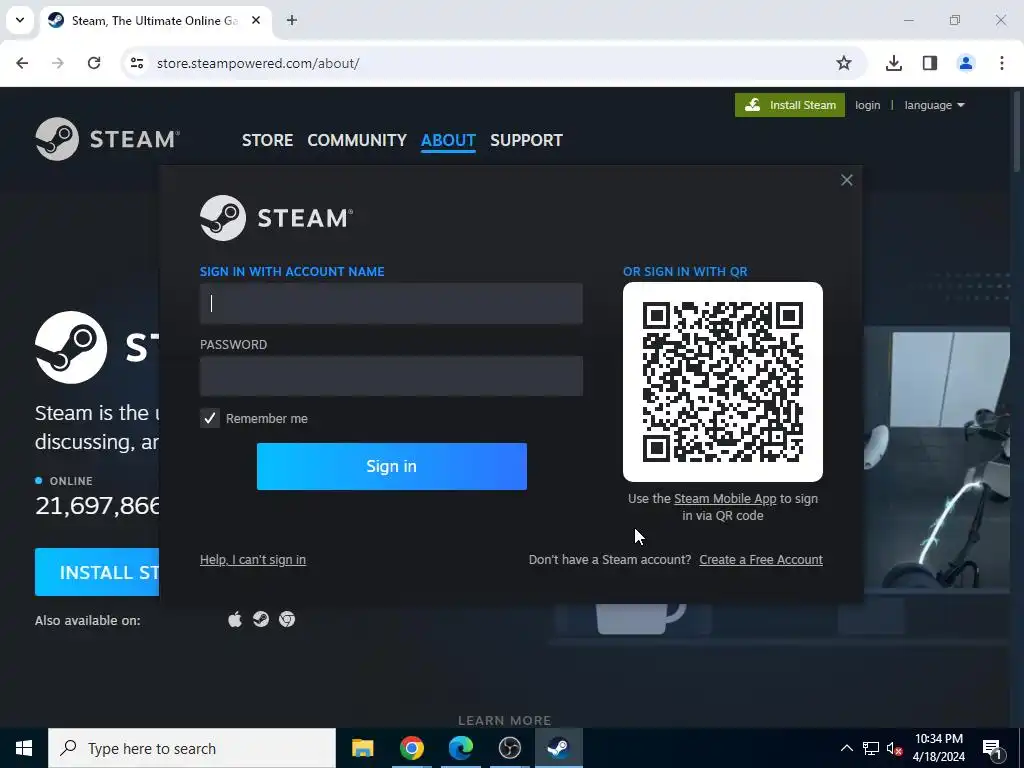Click the muted volume tray icon
The width and height of the screenshot is (1024, 768).
895,749
